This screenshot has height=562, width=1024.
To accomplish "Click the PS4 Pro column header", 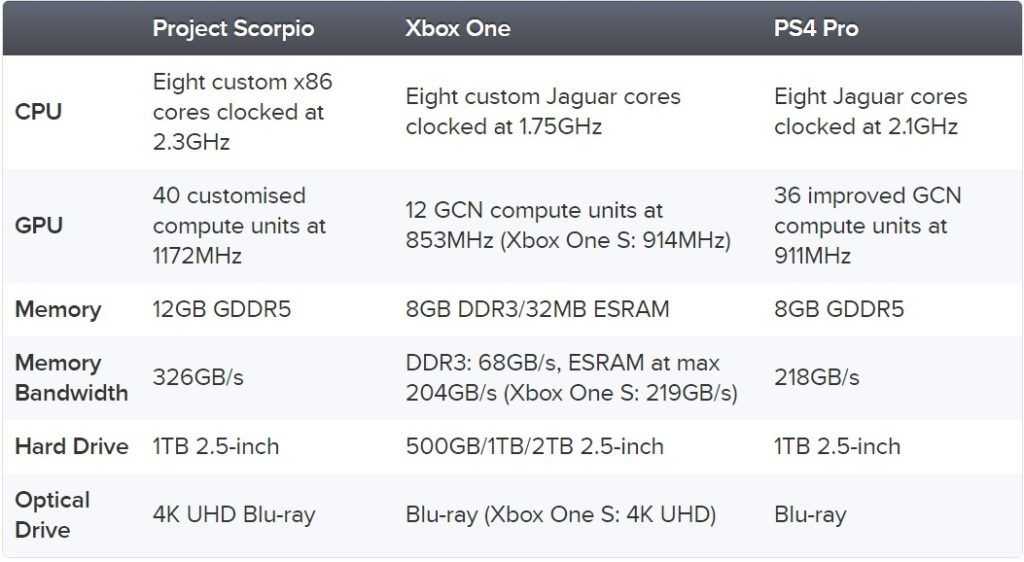I will [815, 28].
